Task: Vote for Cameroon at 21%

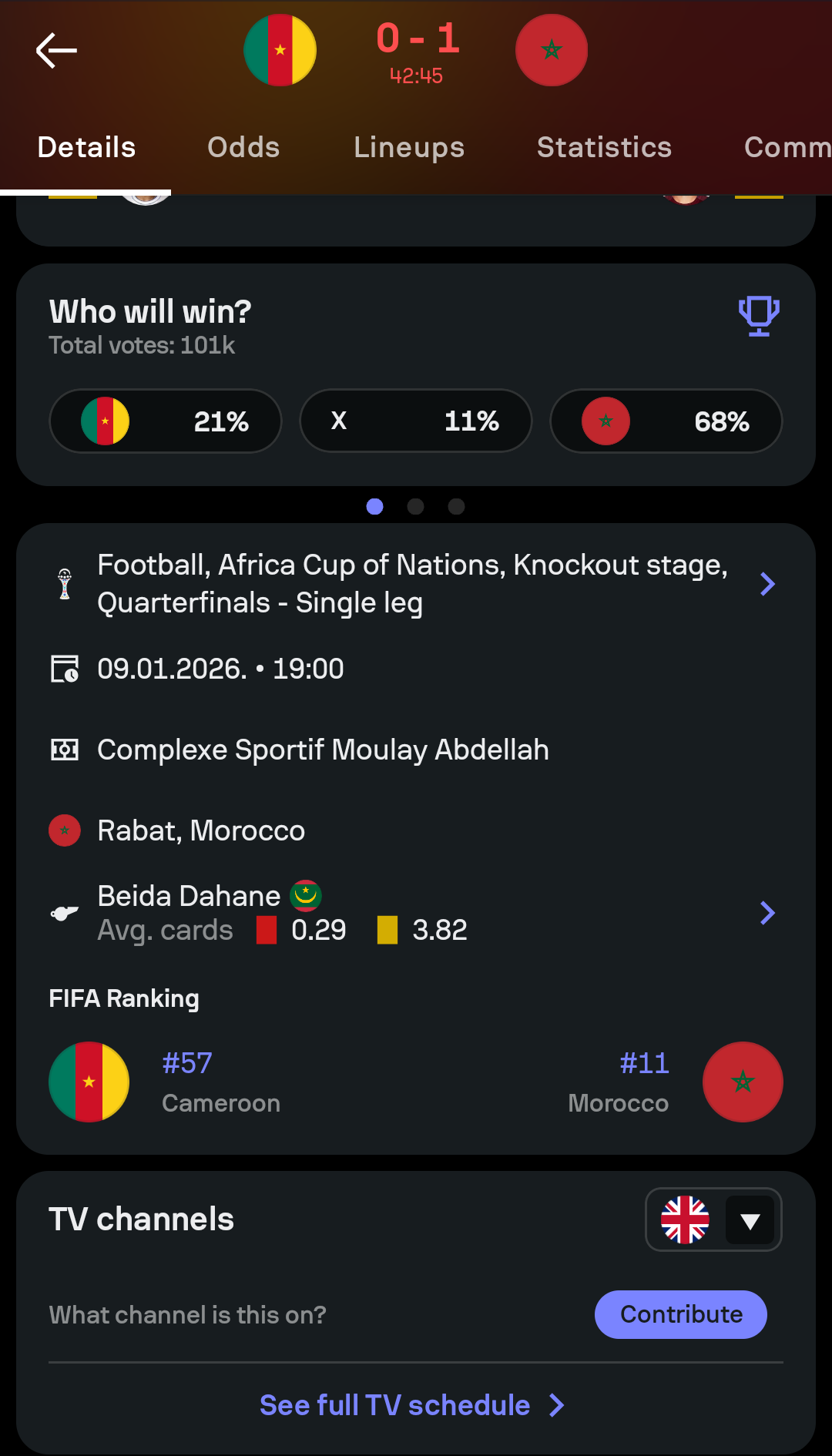Action: pos(166,421)
